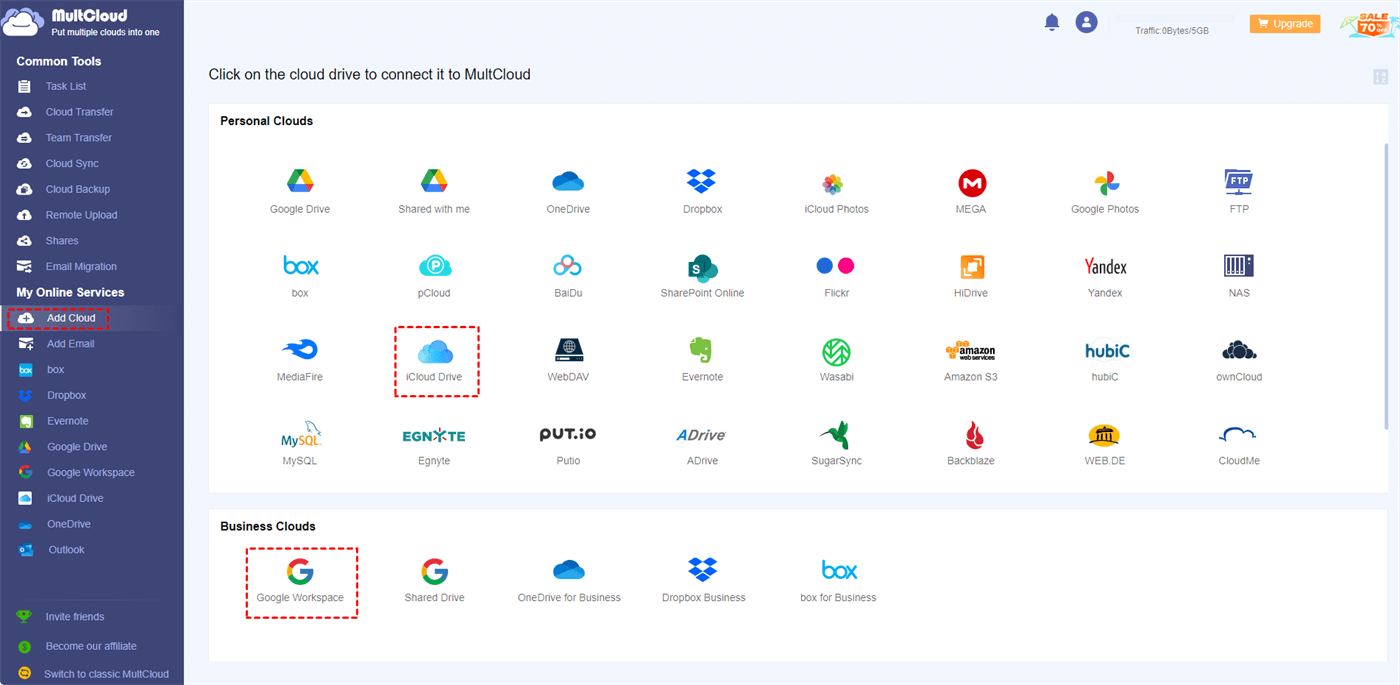Choose OneDrive from Personal Clouds grid
Screen dimensions: 1400x685
coord(568,191)
